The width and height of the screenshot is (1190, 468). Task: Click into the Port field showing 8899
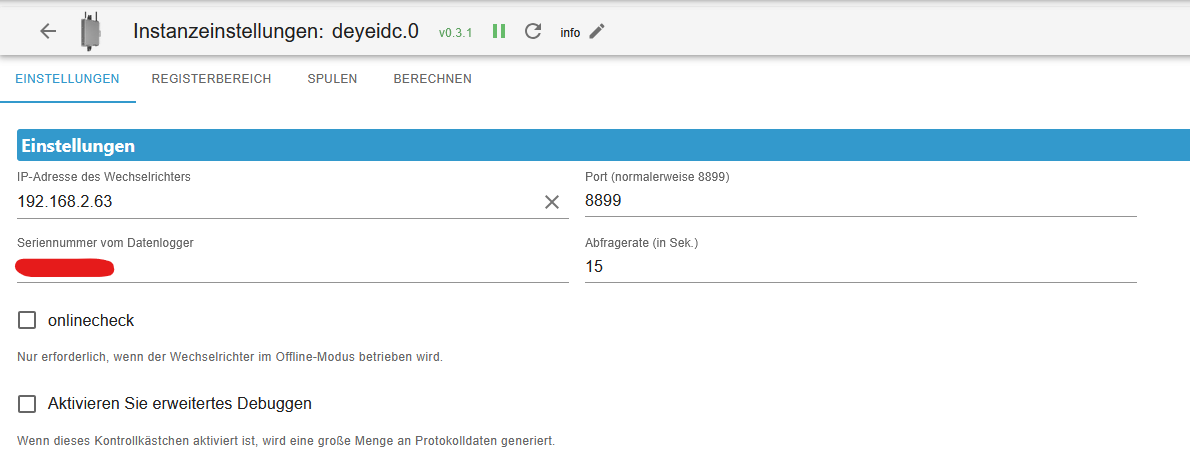[x=860, y=202]
